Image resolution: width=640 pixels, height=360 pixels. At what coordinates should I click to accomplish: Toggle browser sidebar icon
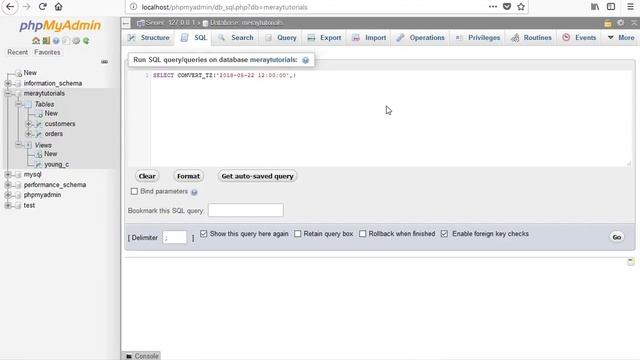pyautogui.click(x=611, y=7)
